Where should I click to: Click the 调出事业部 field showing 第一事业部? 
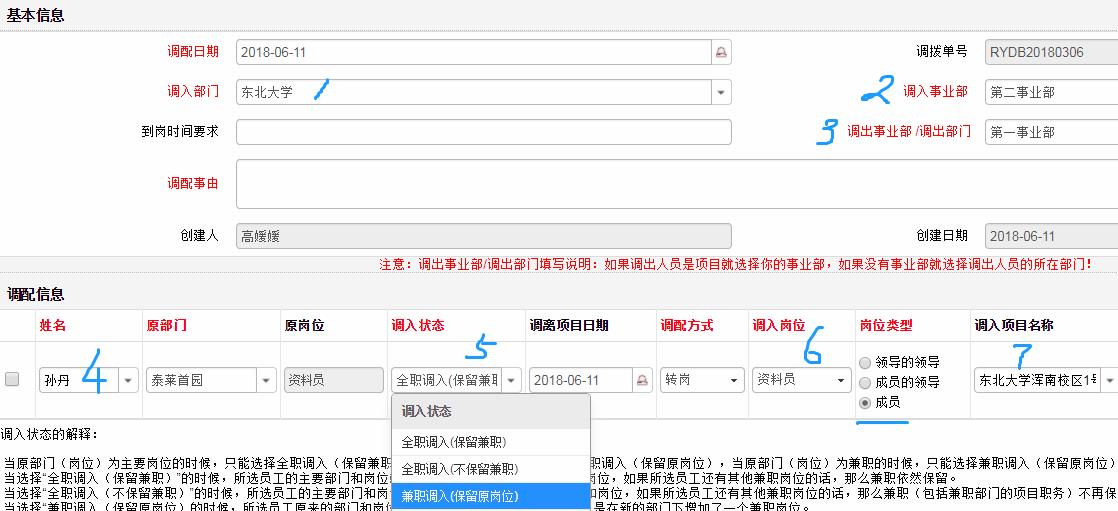[1050, 132]
